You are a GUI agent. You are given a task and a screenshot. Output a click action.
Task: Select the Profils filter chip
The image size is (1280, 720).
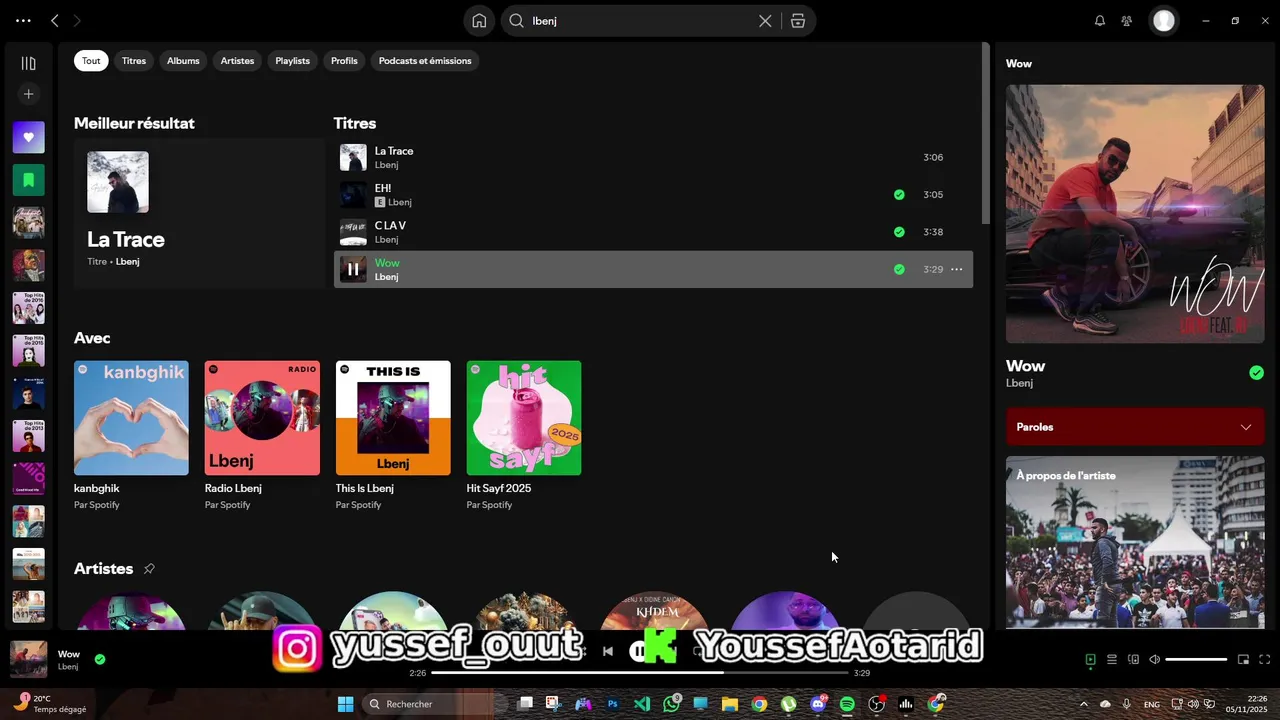pos(344,61)
